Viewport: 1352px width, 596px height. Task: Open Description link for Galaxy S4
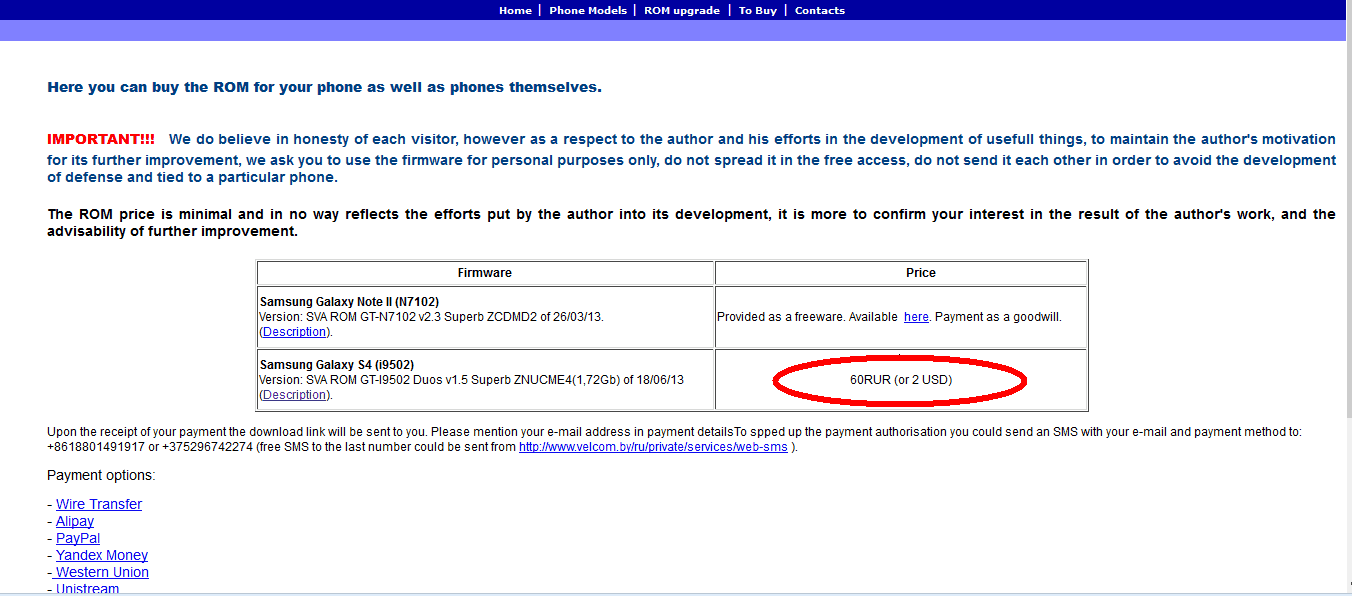point(294,395)
